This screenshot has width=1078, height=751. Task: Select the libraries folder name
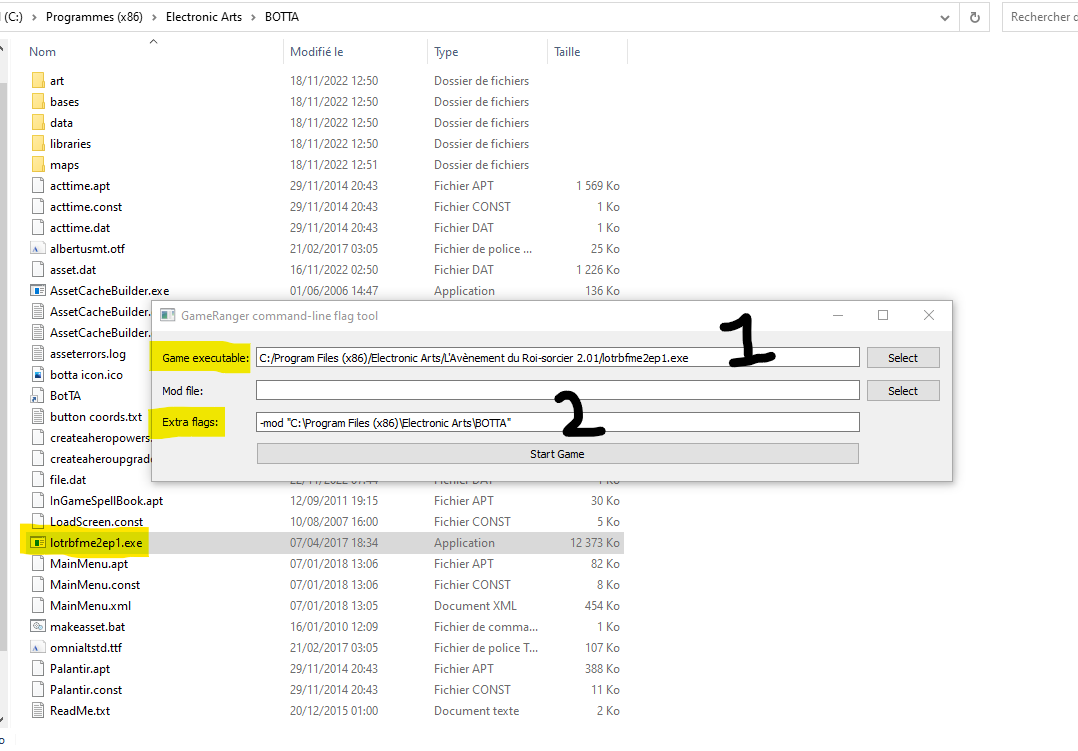click(70, 144)
